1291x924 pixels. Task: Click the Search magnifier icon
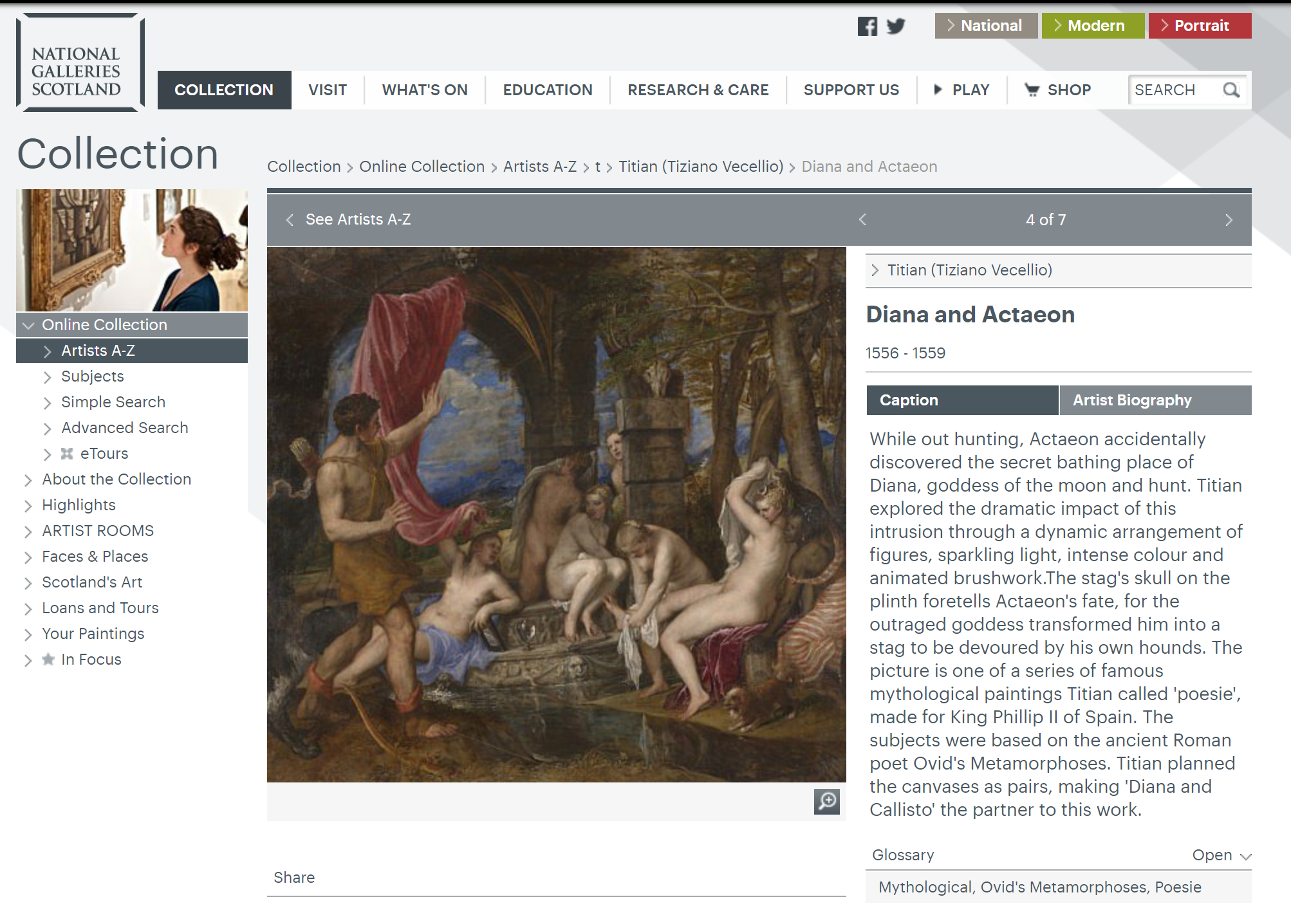[1231, 90]
